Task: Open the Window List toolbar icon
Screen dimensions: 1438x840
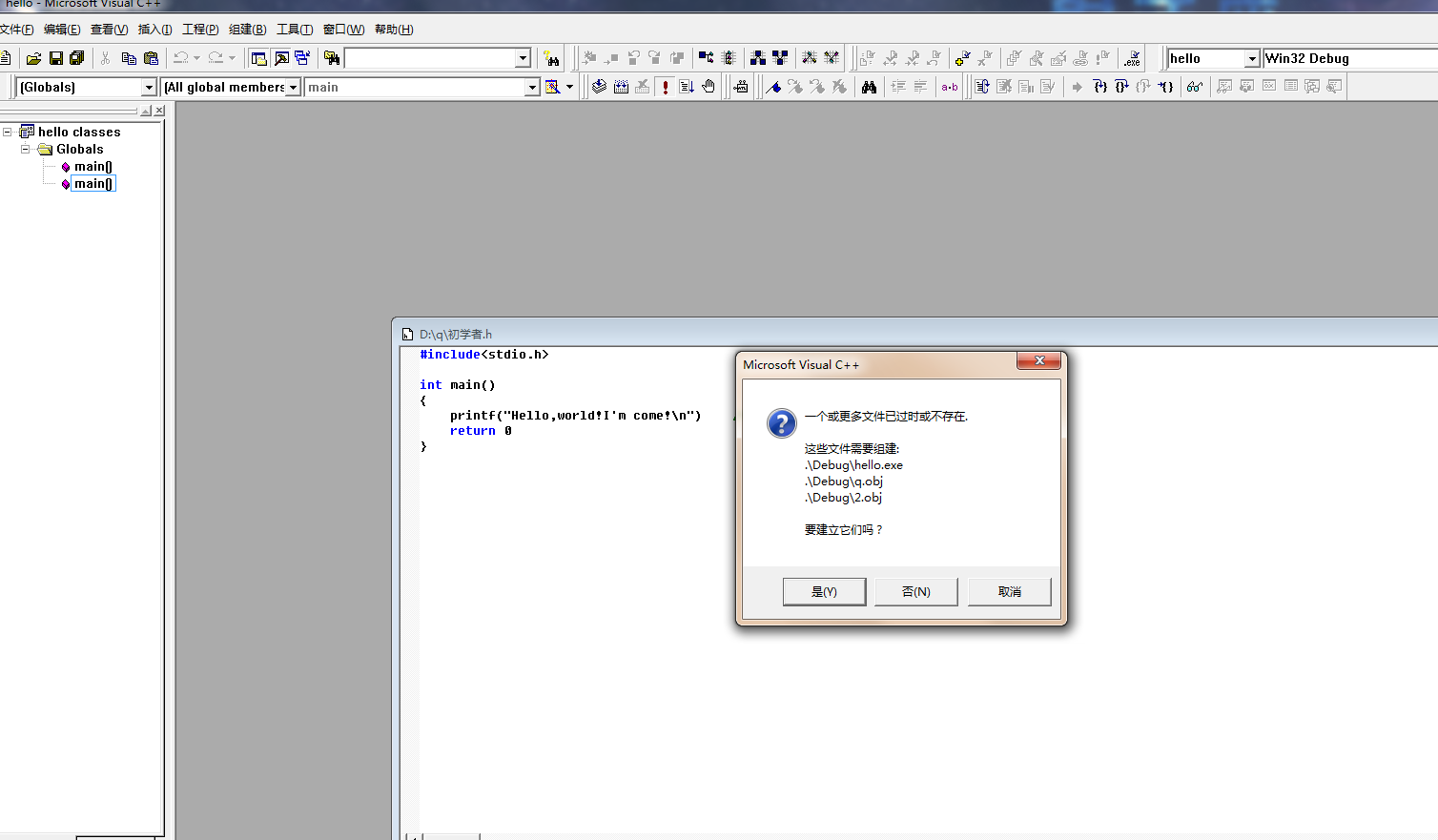Action: (303, 58)
